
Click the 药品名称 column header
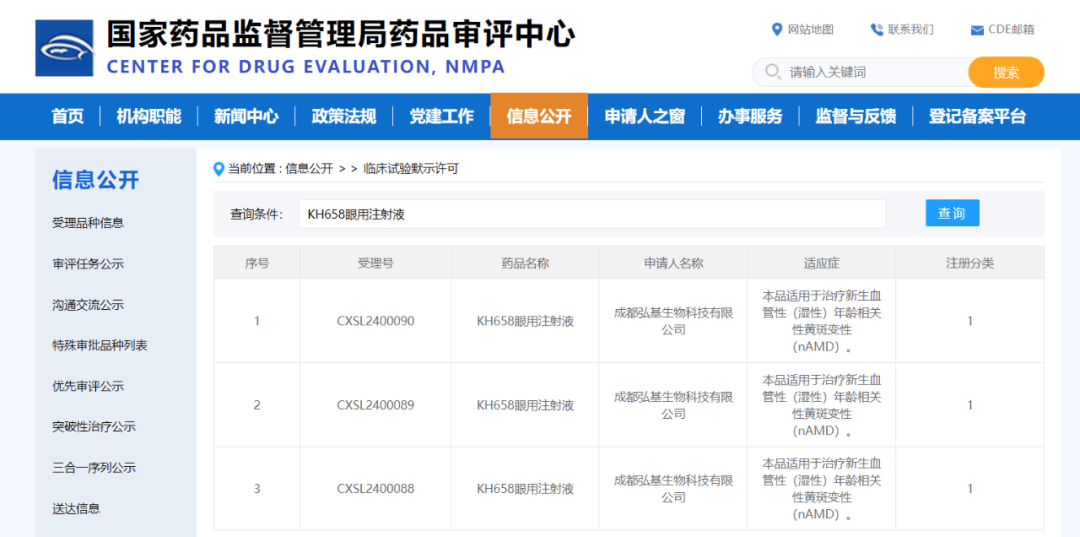coord(526,263)
